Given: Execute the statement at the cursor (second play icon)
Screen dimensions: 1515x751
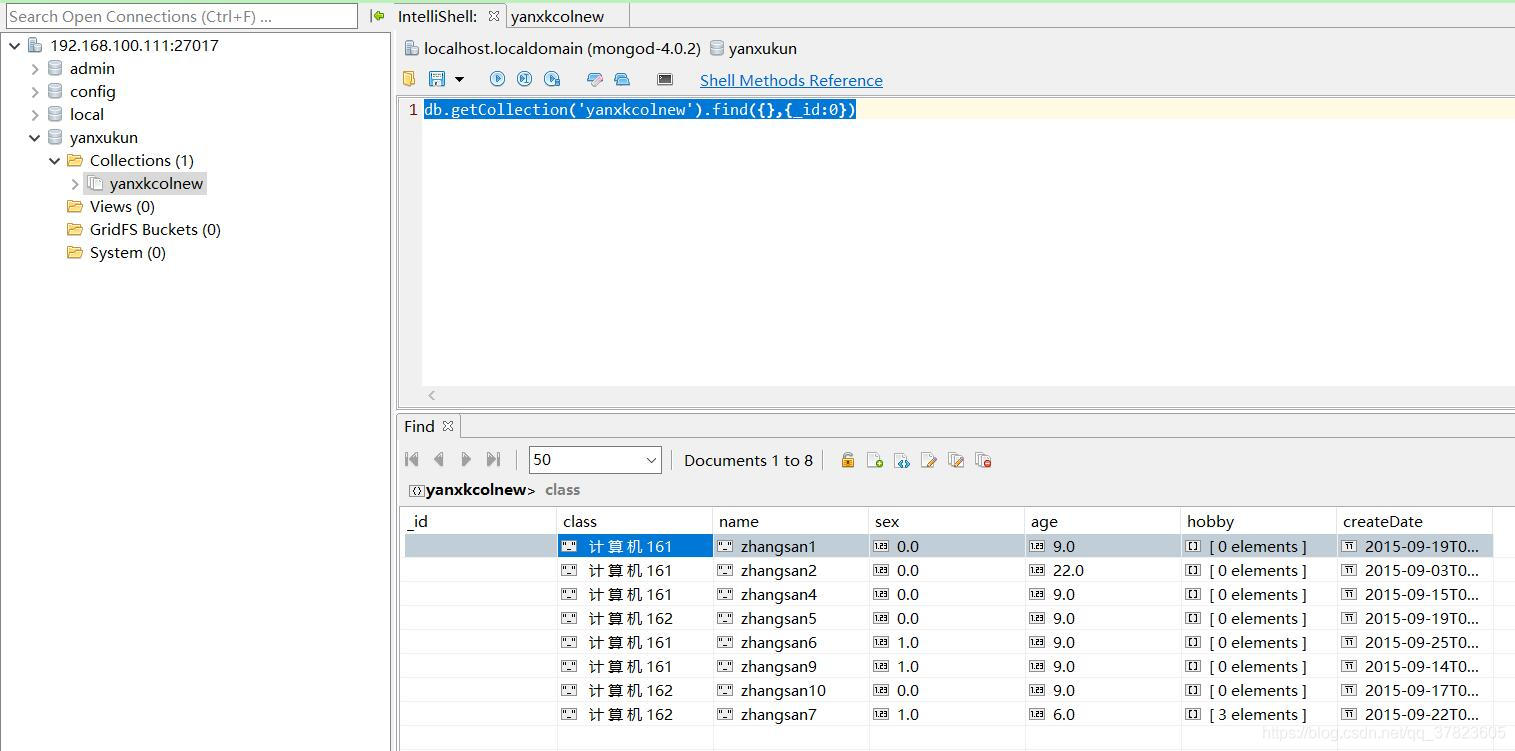Looking at the screenshot, I should [x=524, y=79].
